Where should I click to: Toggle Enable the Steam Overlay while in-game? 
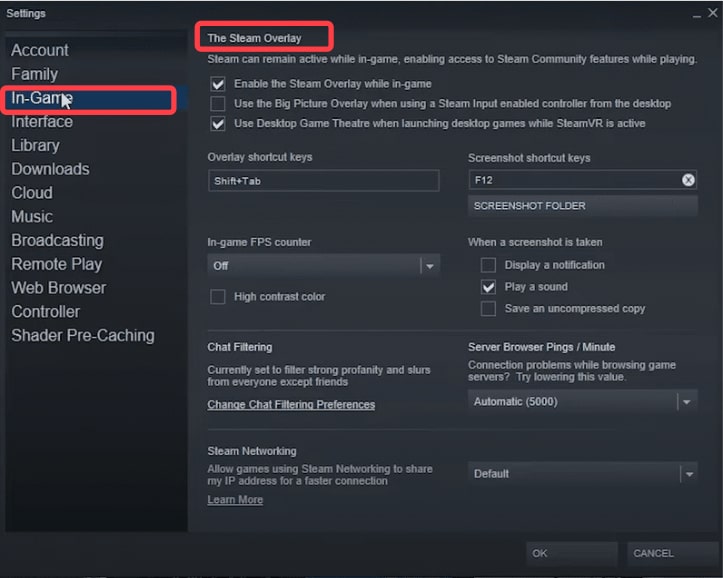click(x=218, y=84)
